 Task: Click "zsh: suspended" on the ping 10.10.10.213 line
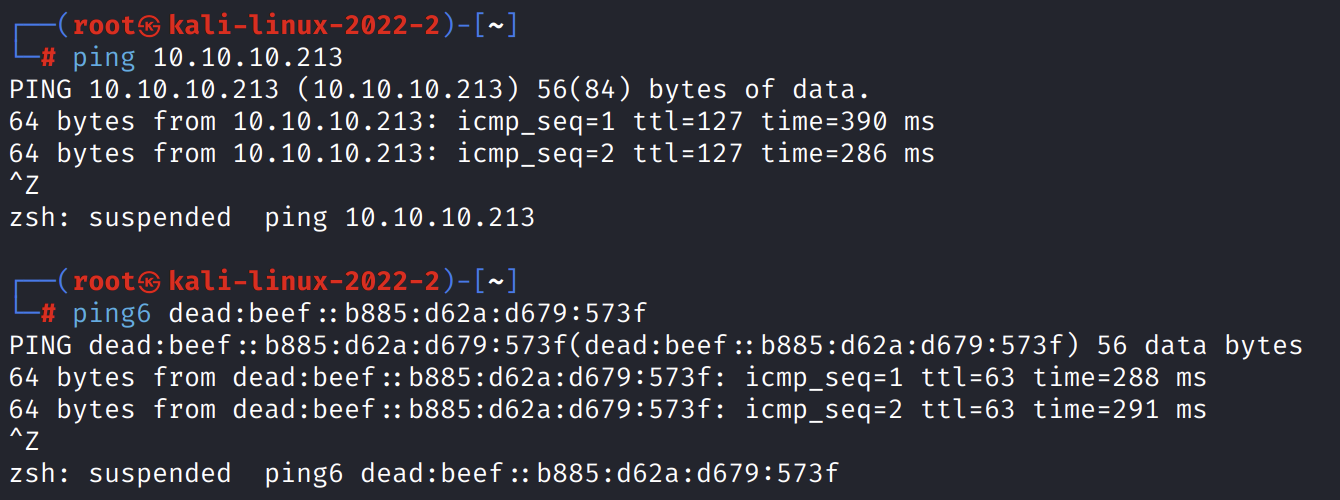120,217
